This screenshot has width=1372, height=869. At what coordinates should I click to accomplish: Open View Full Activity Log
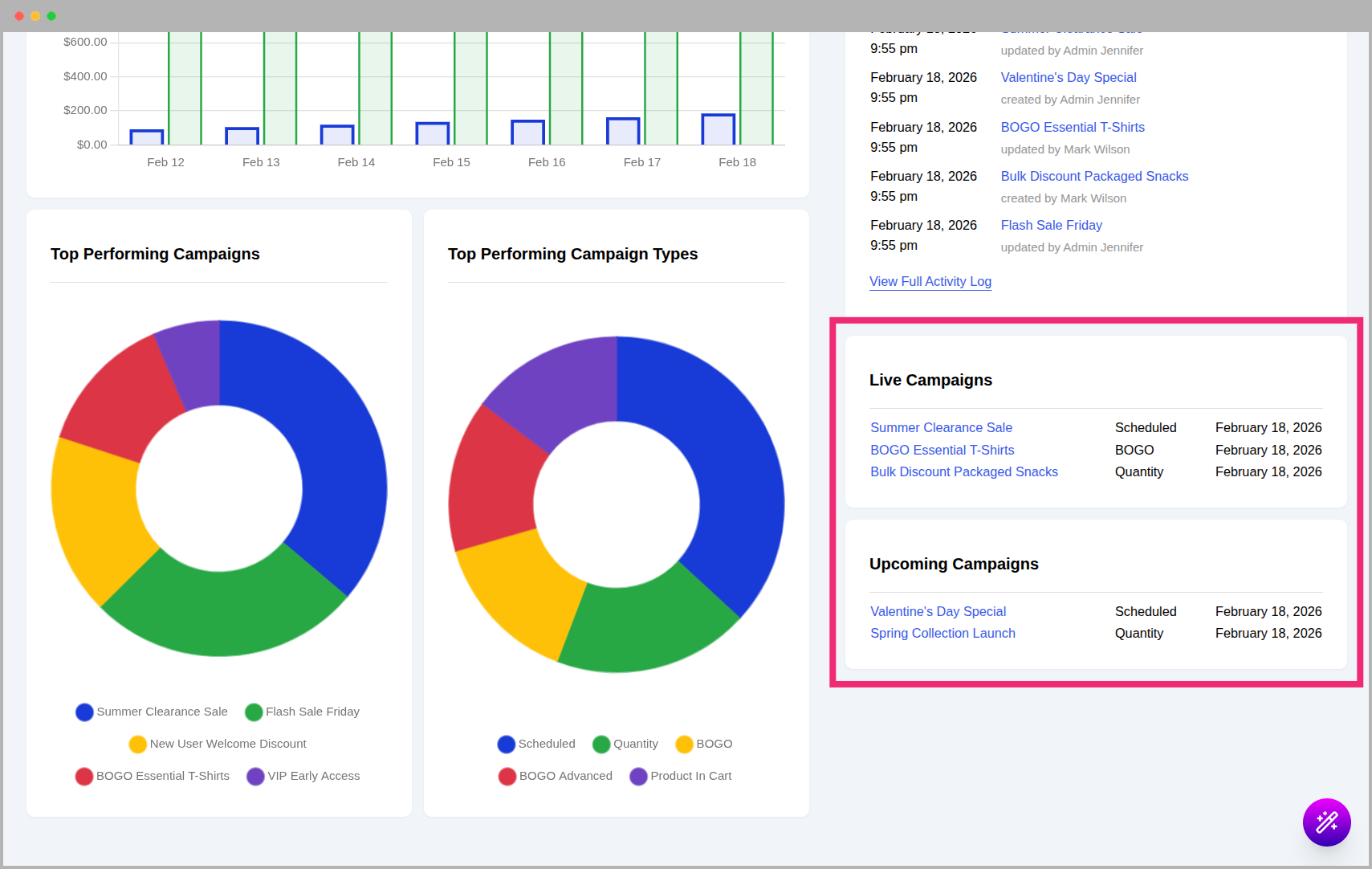click(930, 281)
